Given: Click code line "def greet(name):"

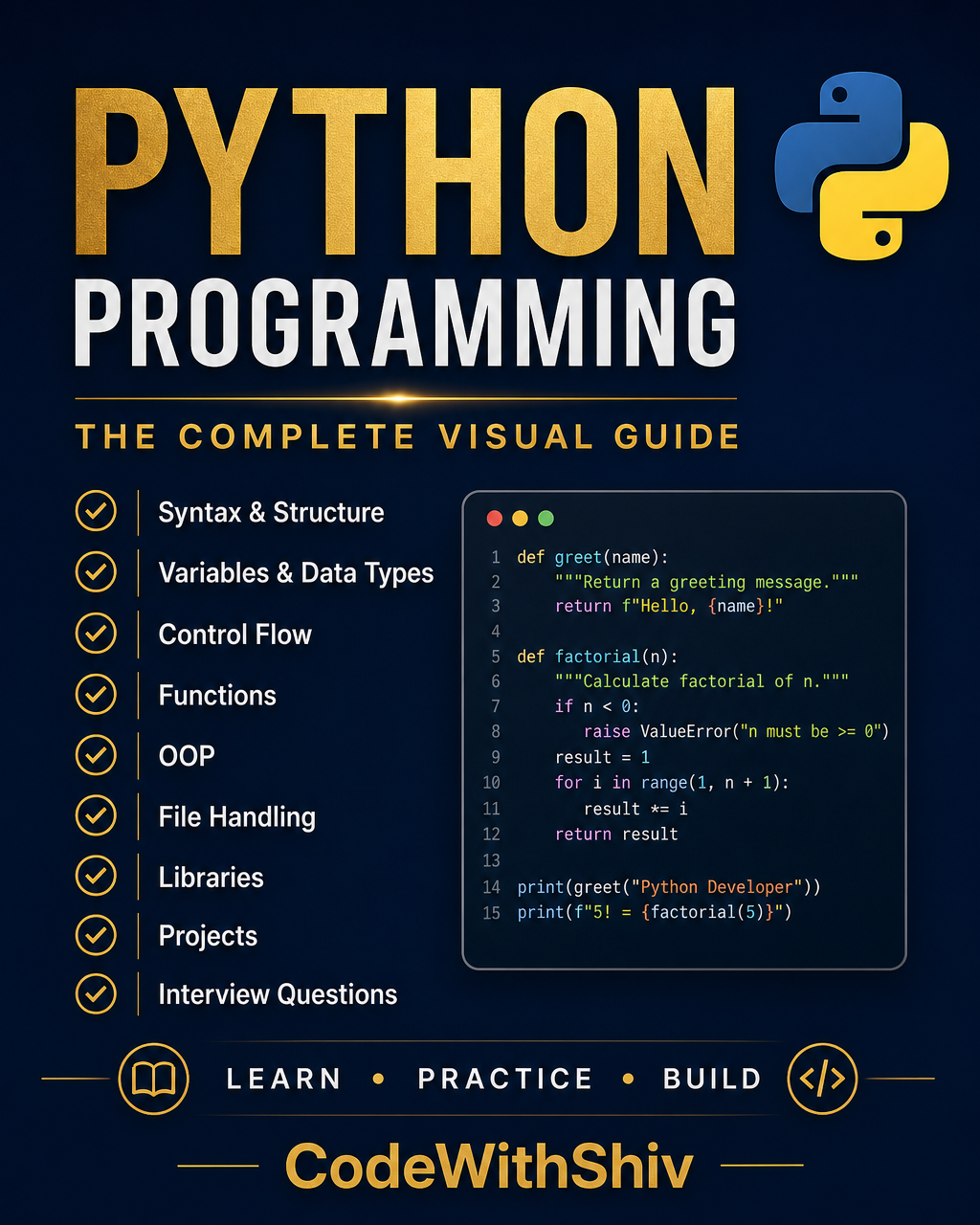Looking at the screenshot, I should [593, 557].
